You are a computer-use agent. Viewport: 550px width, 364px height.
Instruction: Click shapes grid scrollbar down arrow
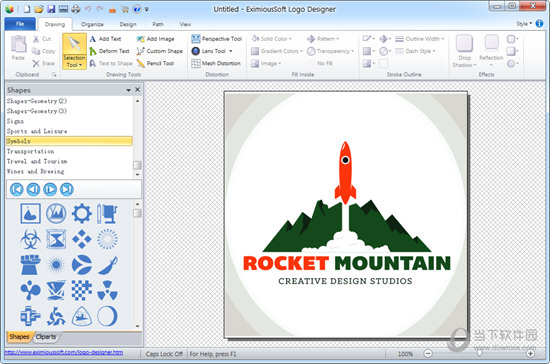tap(138, 326)
